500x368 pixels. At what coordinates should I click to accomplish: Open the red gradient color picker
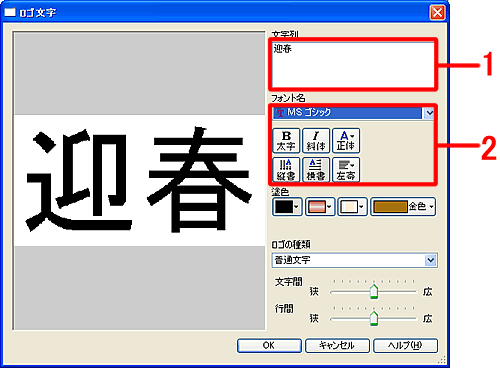(x=320, y=207)
